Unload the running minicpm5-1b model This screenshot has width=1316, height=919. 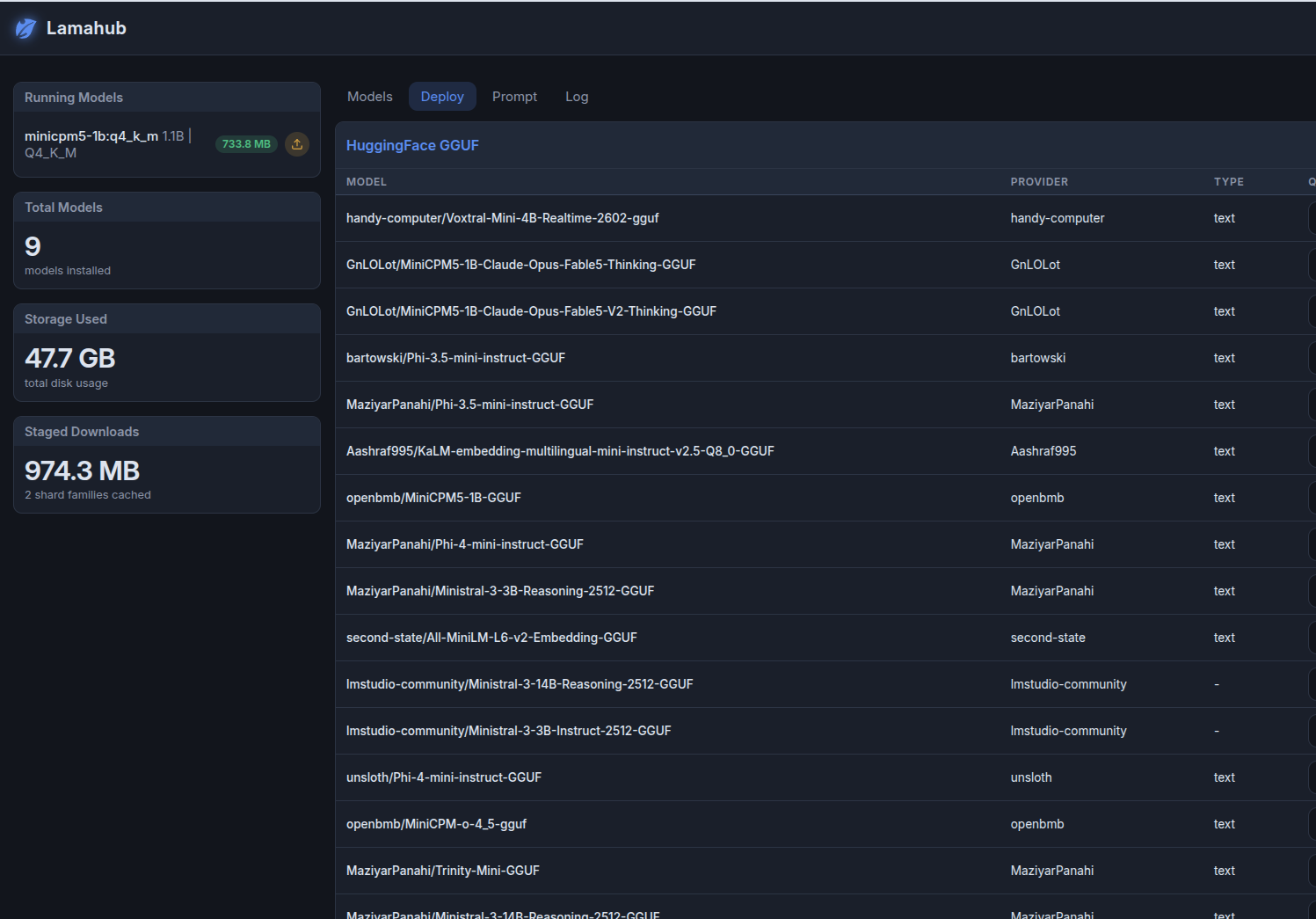point(297,144)
